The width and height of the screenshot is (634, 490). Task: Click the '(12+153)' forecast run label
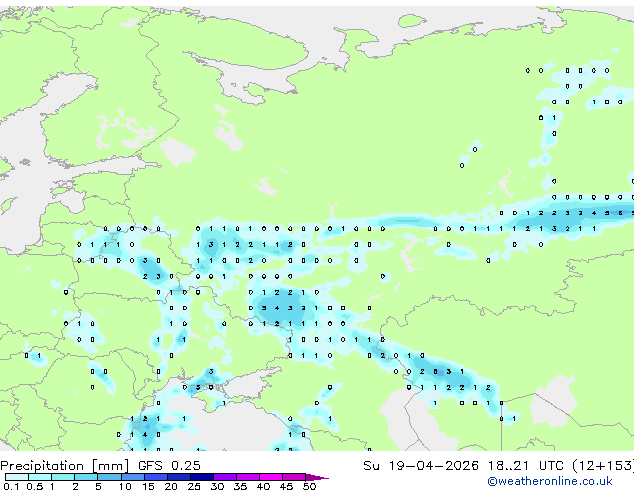pyautogui.click(x=603, y=466)
